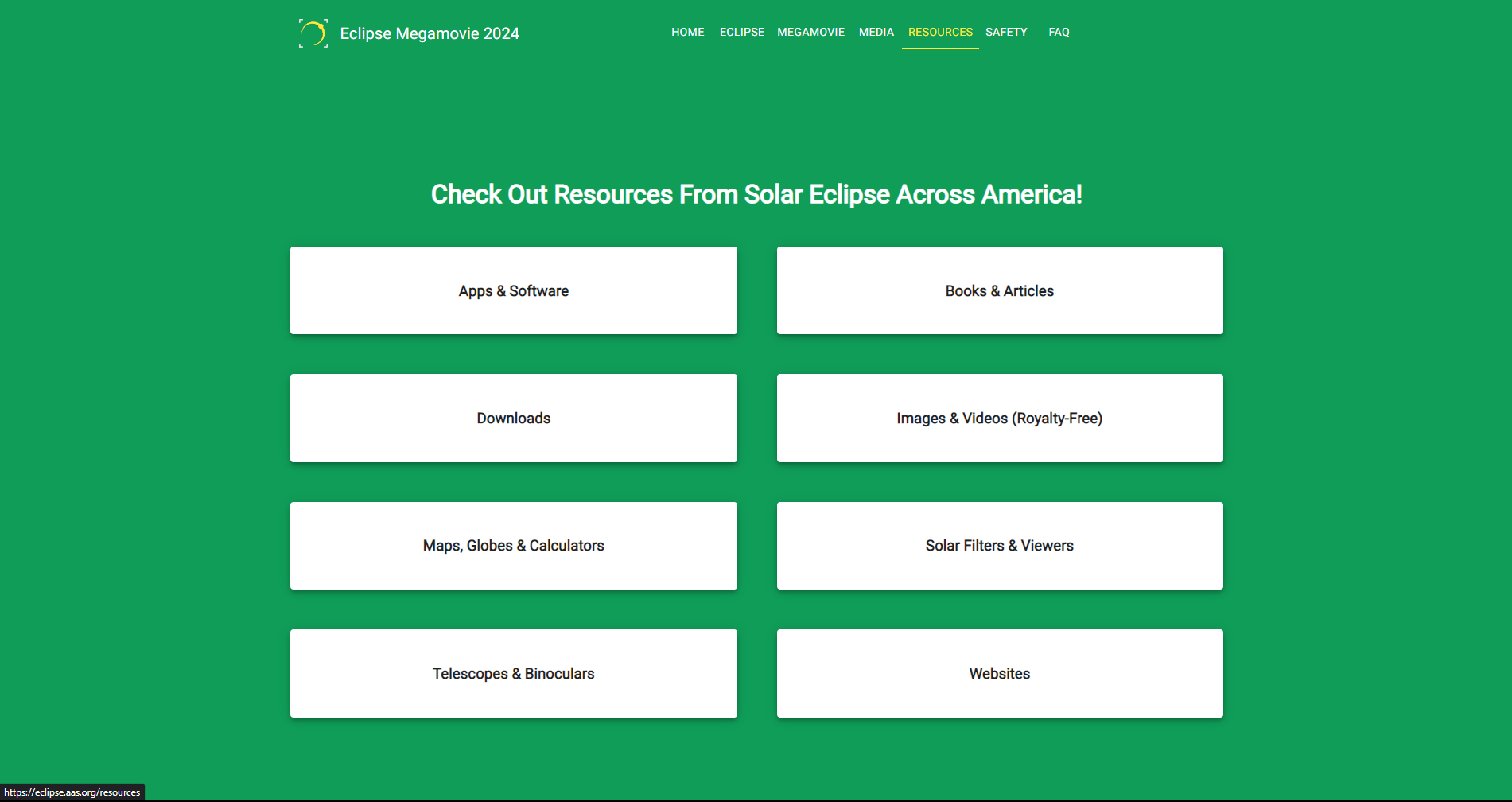Screen dimensions: 1512x802
Task: Go to the HOME nav item
Action: click(x=687, y=32)
